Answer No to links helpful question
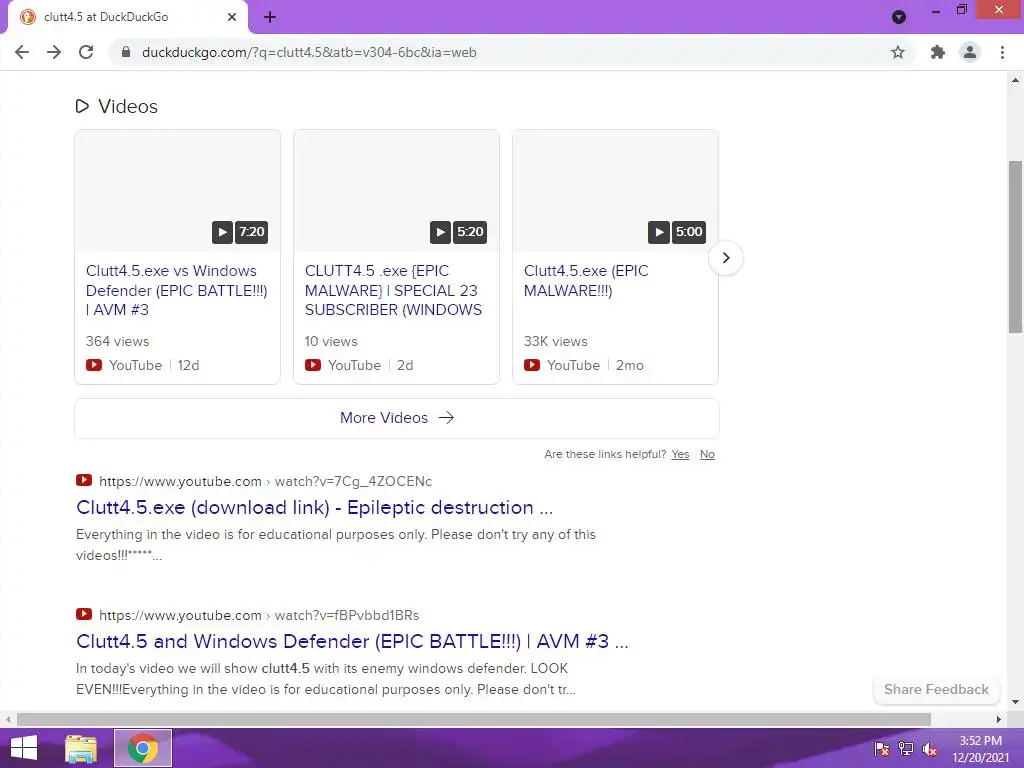The height and width of the screenshot is (768, 1024). (707, 454)
